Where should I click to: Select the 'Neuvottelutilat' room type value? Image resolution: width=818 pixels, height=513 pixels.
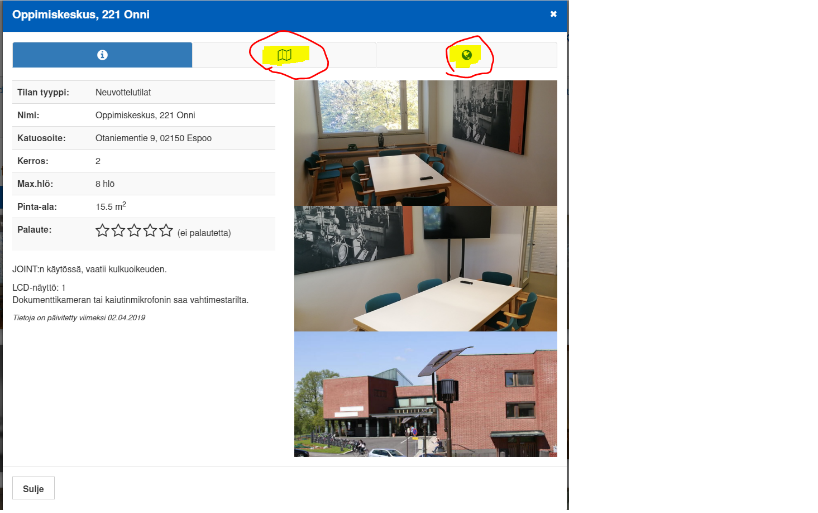tap(123, 92)
